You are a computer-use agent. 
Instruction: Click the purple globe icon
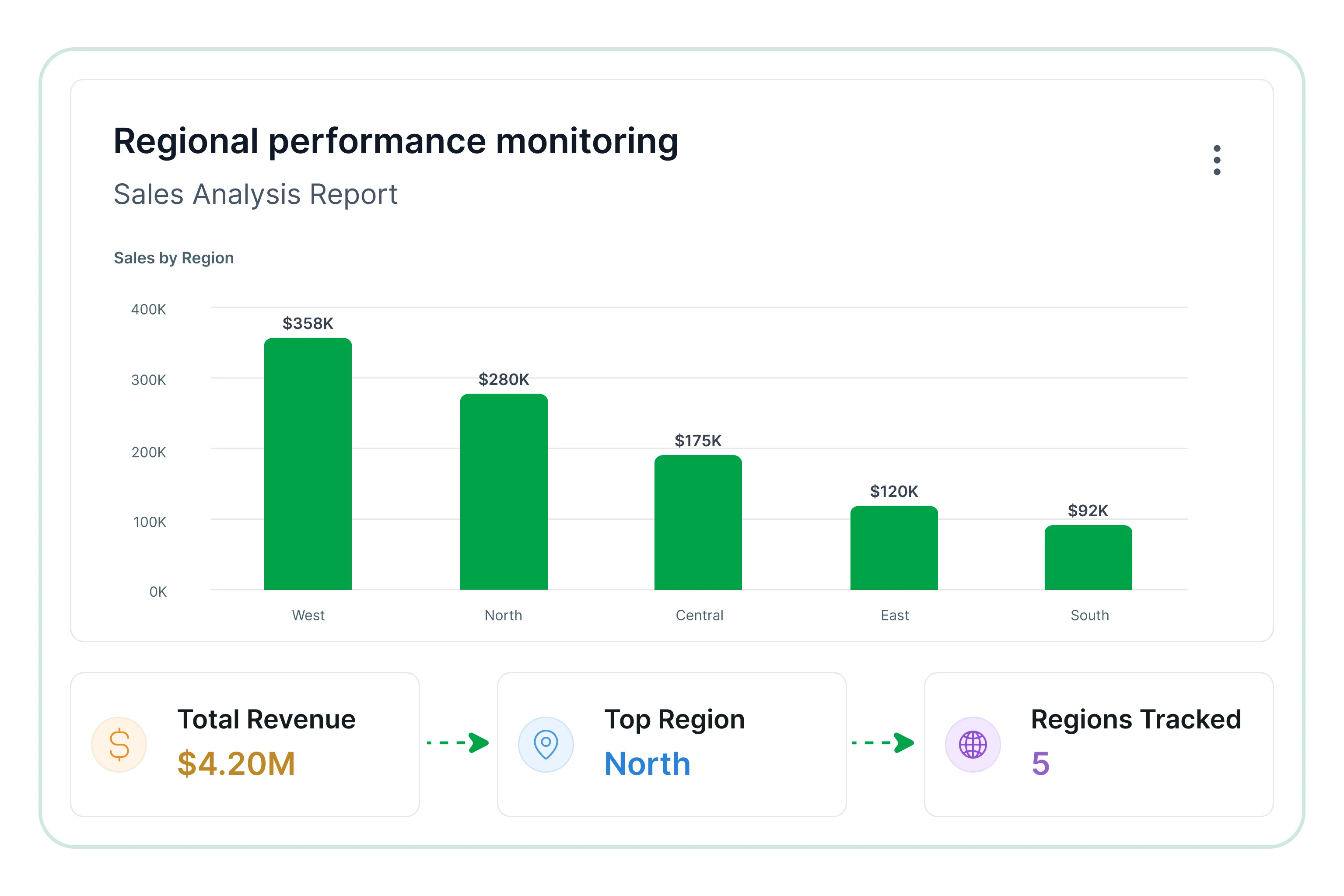pyautogui.click(x=973, y=745)
